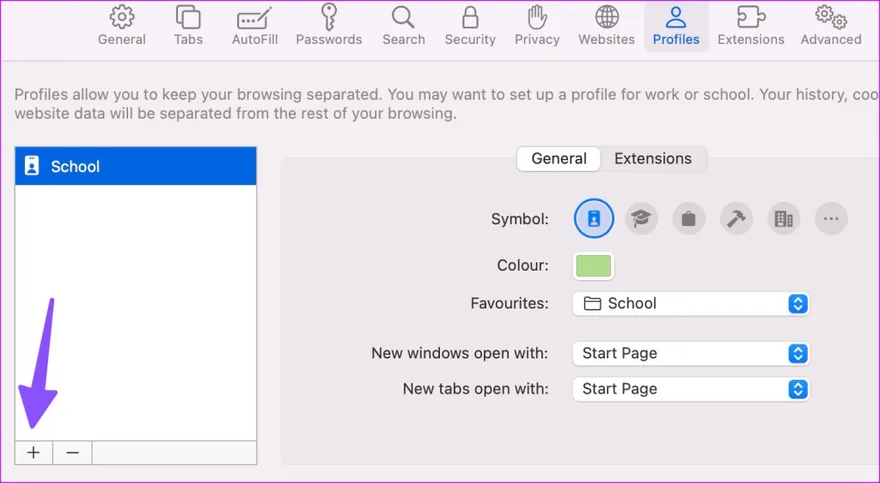
Task: Open the Advanced settings pane
Action: [x=830, y=26]
